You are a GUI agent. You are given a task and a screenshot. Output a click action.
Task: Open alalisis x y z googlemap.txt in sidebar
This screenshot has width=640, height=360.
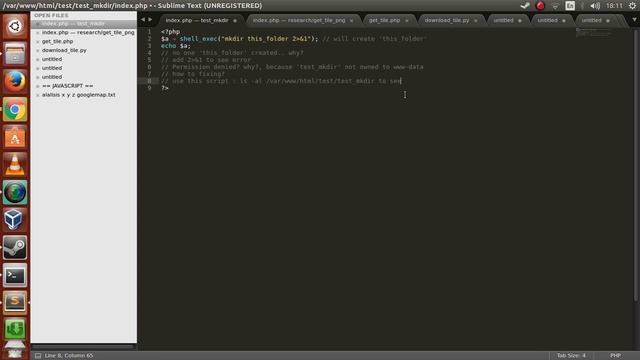pos(84,95)
